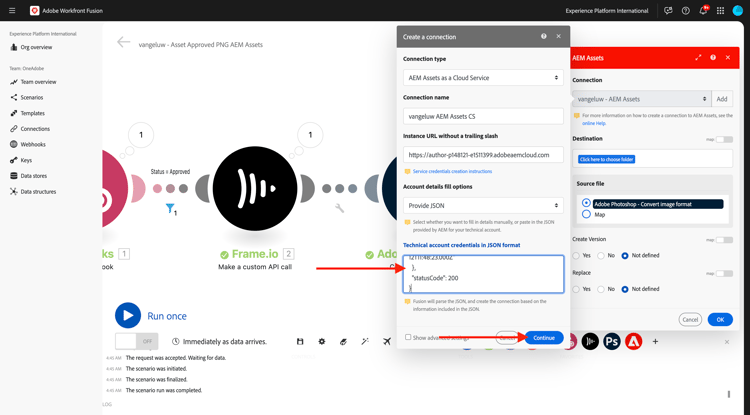This screenshot has width=750, height=415.
Task: Open the user profile avatar
Action: pos(738,11)
